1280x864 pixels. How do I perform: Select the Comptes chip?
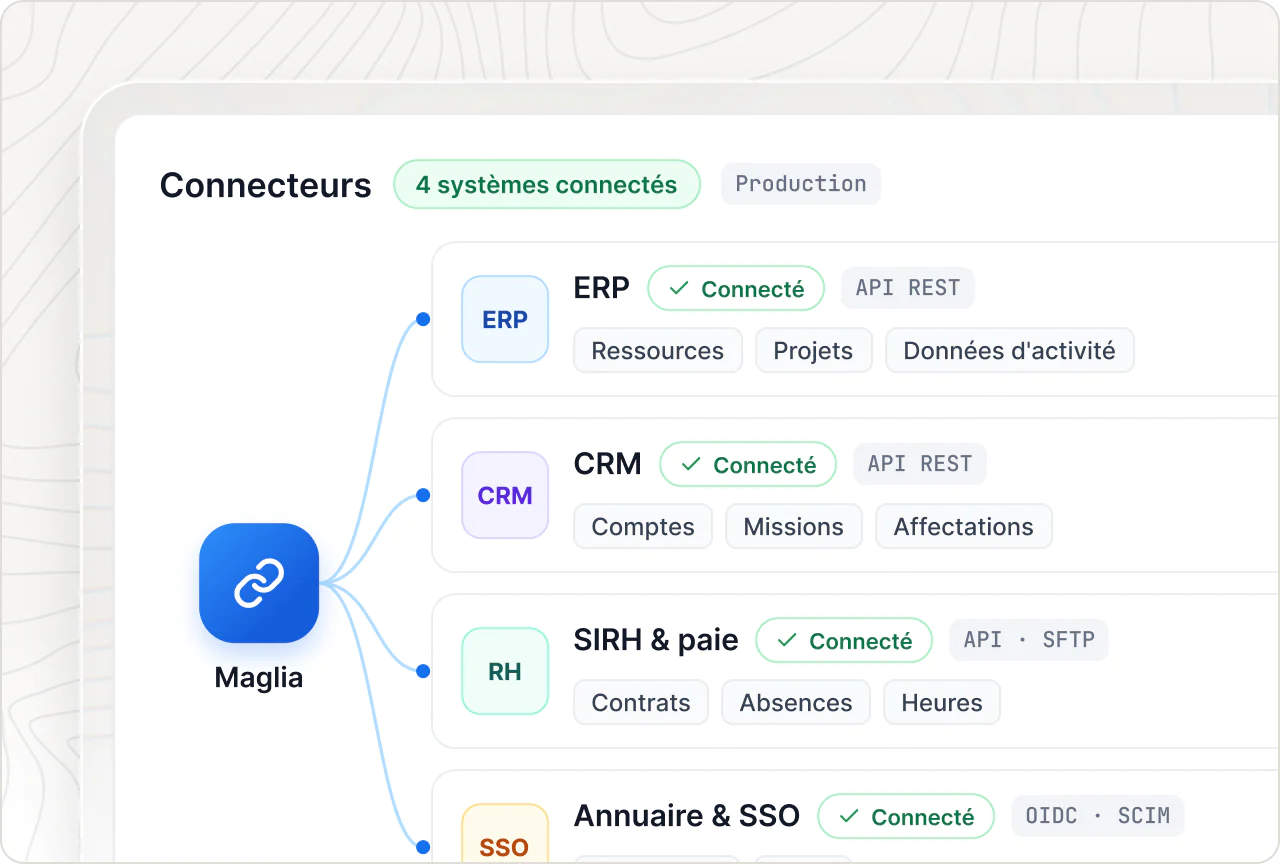(x=643, y=527)
